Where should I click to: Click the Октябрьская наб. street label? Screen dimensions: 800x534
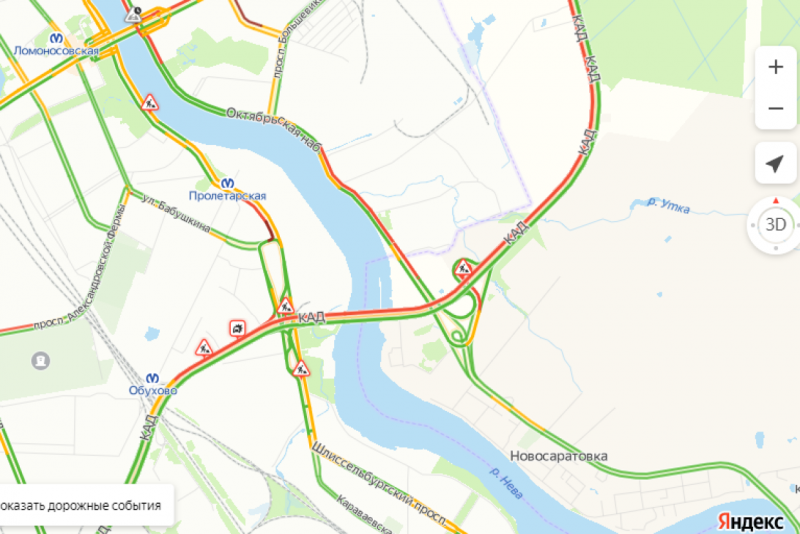[x=273, y=129]
